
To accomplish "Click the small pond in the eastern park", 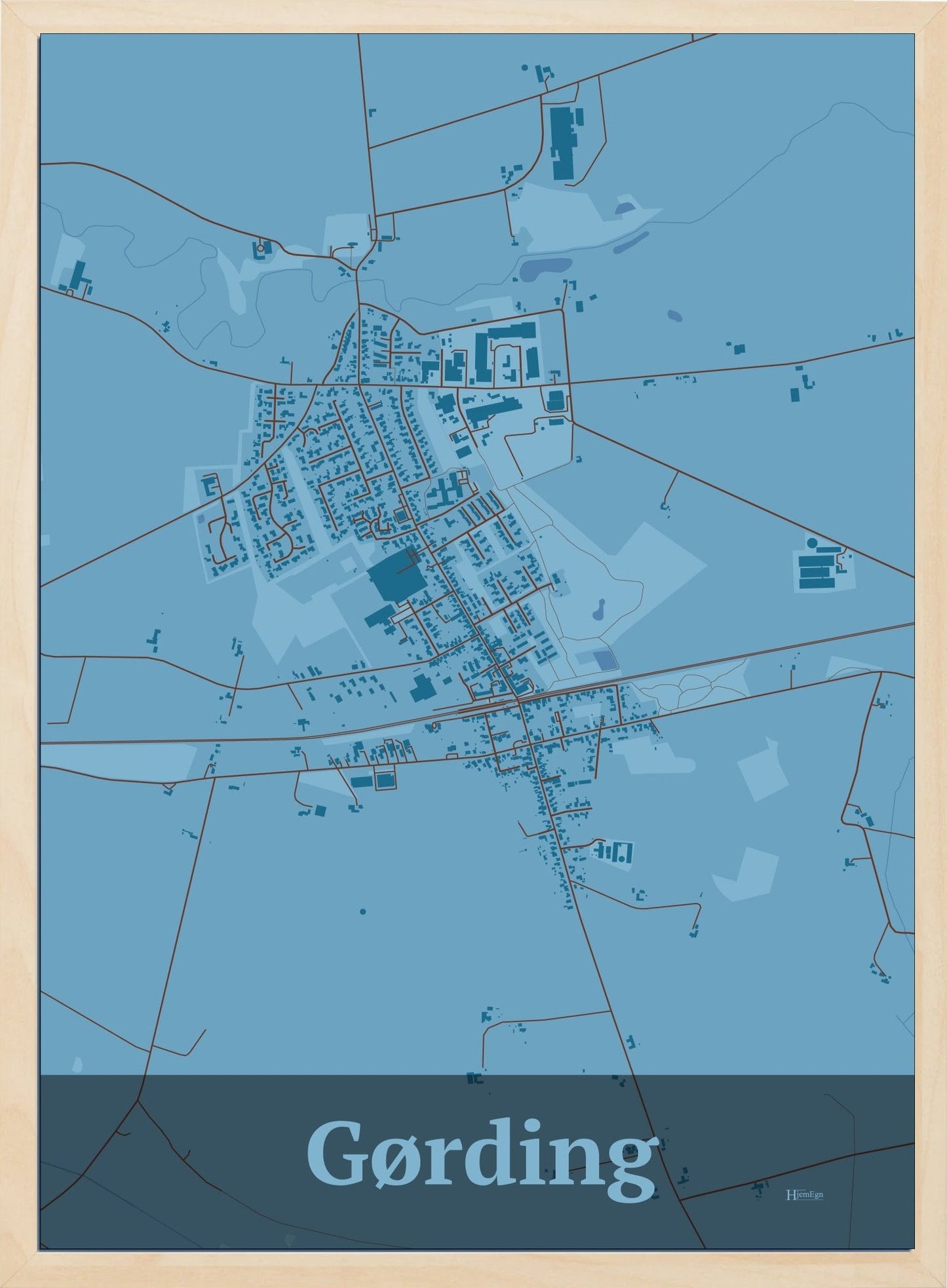I will pos(598,611).
